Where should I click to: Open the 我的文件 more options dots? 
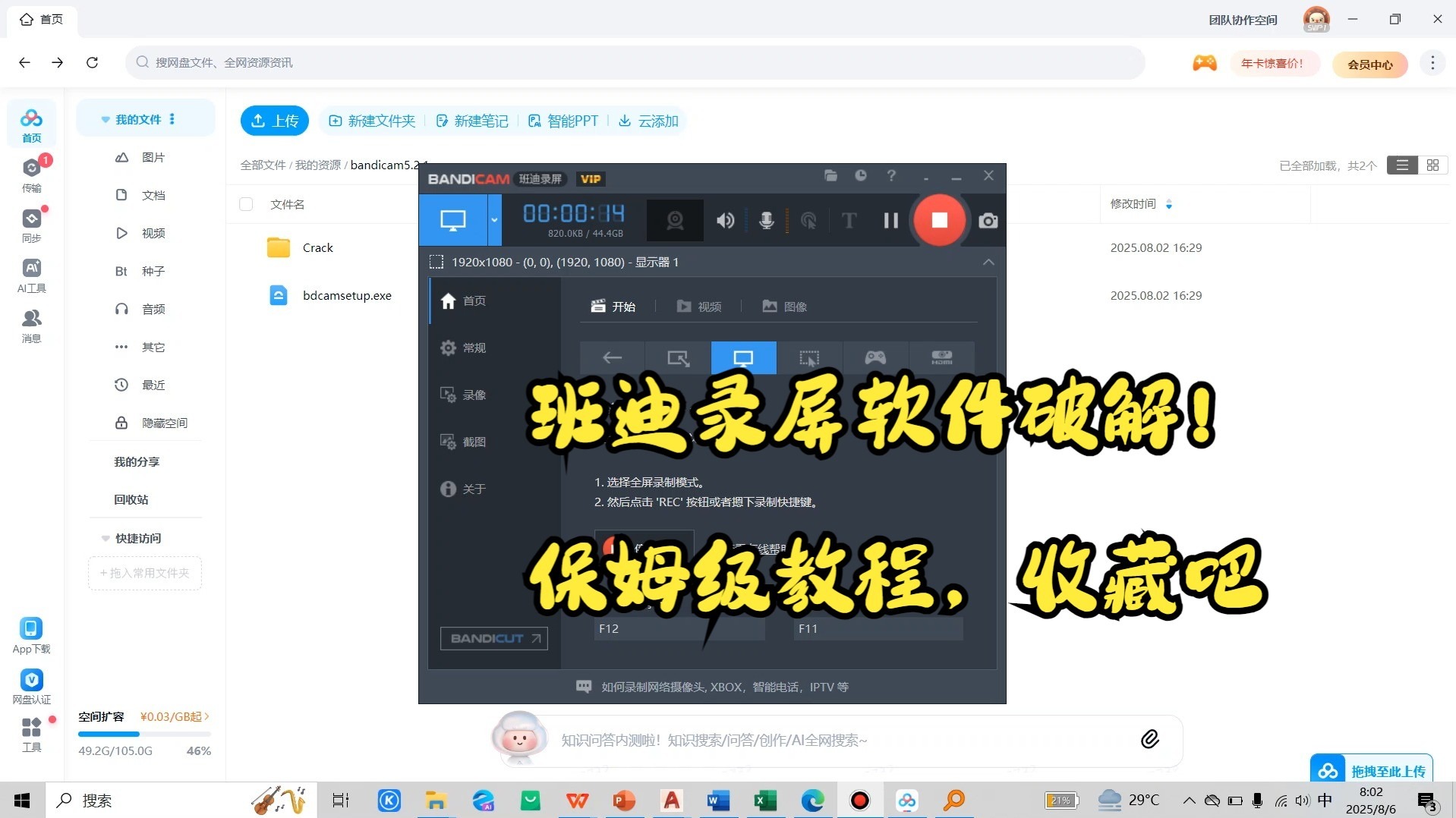172,119
